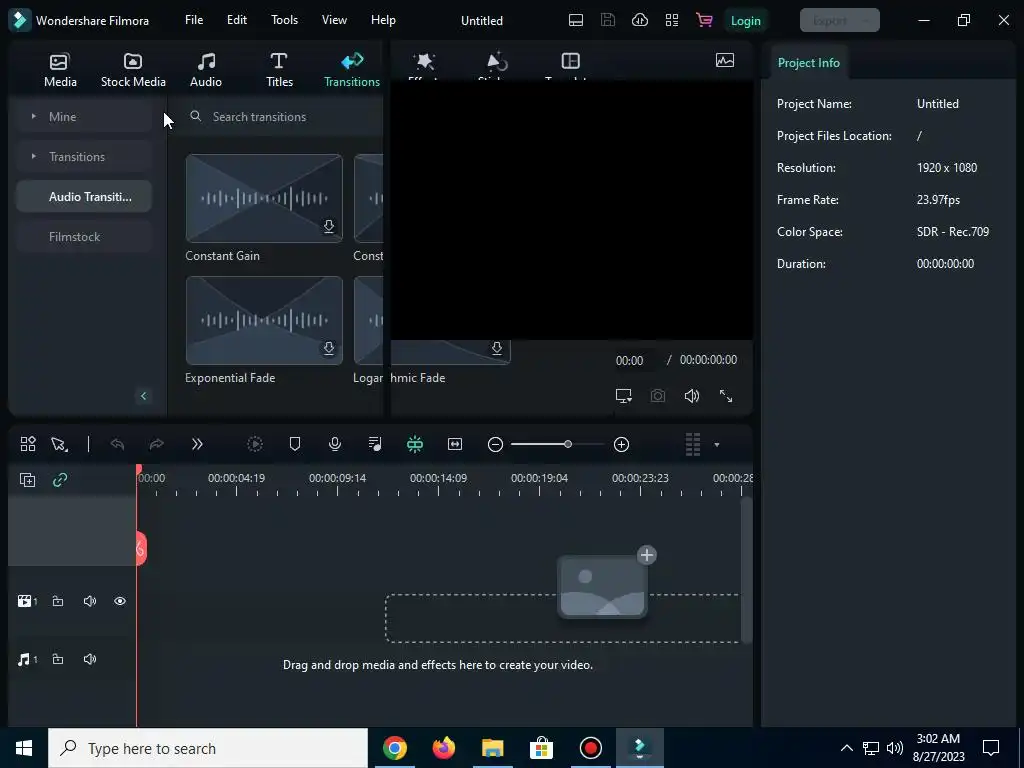Screen dimensions: 1024x768
Task: Expand more tools double chevron
Action: coord(197,444)
